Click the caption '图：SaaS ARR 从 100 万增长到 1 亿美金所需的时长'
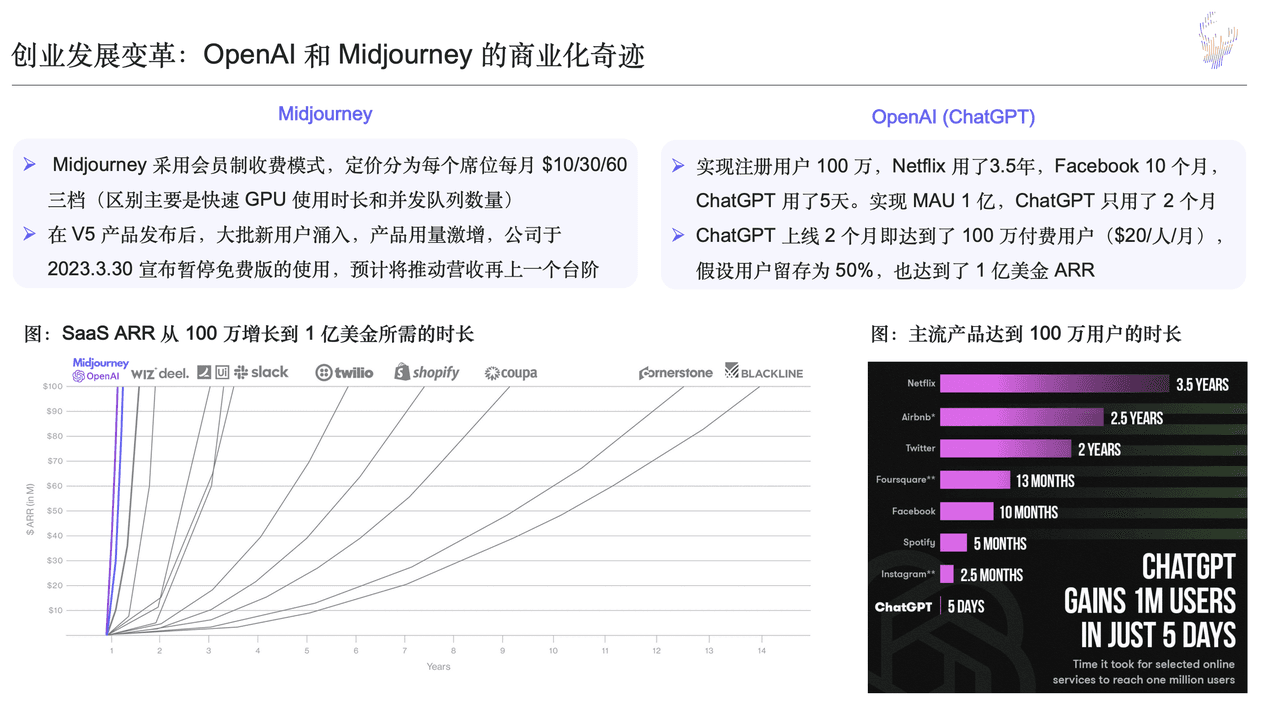 (x=249, y=334)
